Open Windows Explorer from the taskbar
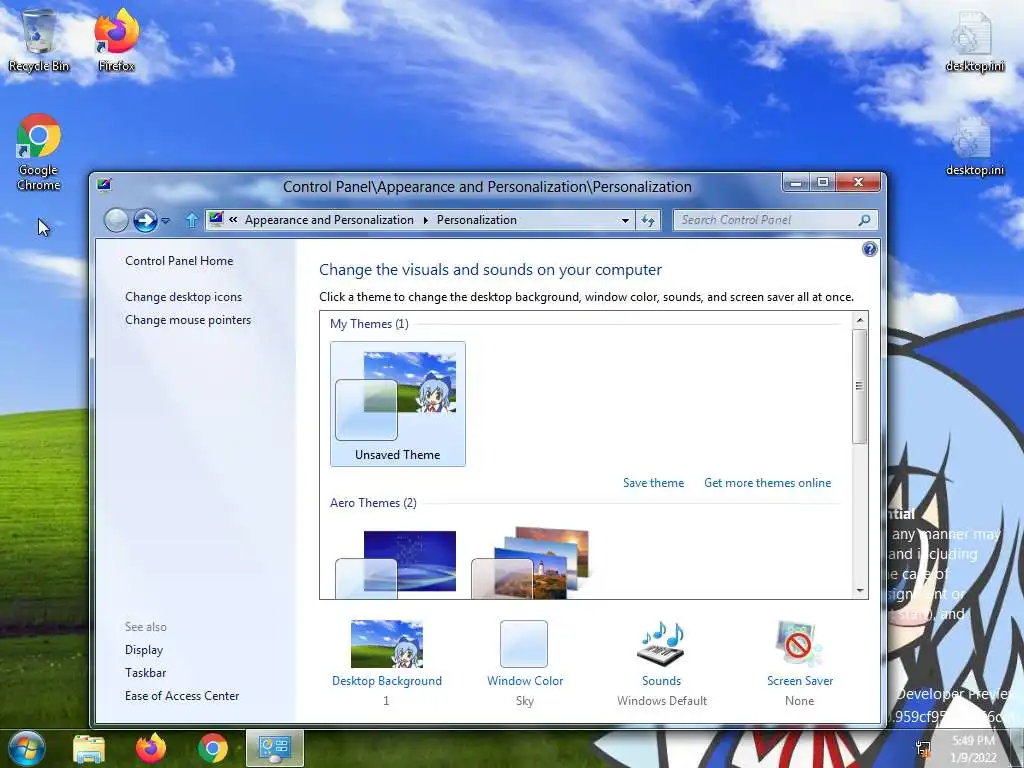Image resolution: width=1024 pixels, height=768 pixels. click(89, 749)
